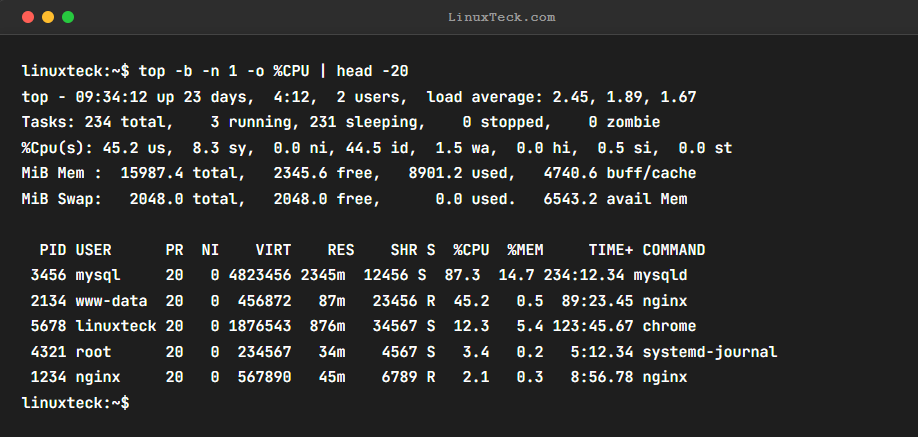
Task: Click PID 5678 in the process list
Action: click(48, 326)
